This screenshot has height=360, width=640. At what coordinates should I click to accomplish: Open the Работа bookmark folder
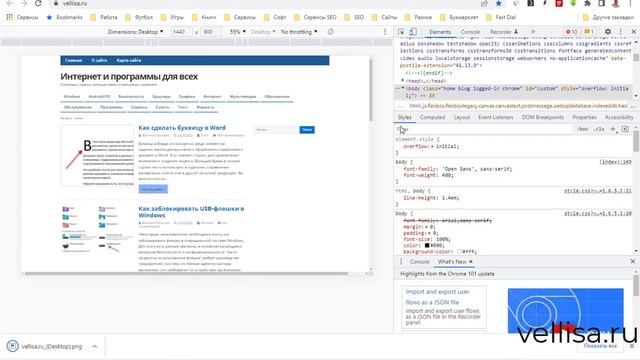(x=104, y=17)
